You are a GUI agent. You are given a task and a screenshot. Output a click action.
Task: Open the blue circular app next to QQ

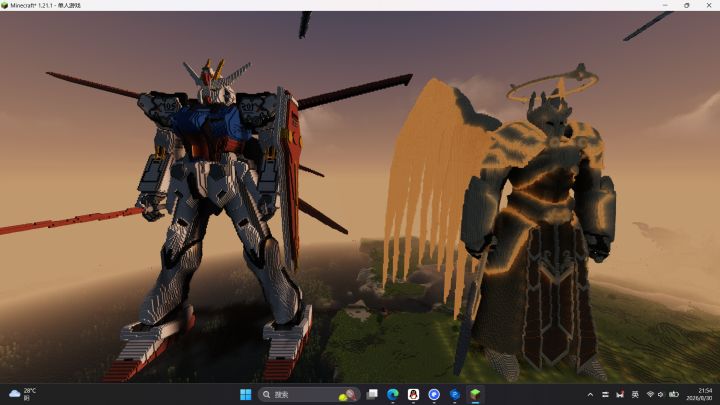pyautogui.click(x=434, y=394)
